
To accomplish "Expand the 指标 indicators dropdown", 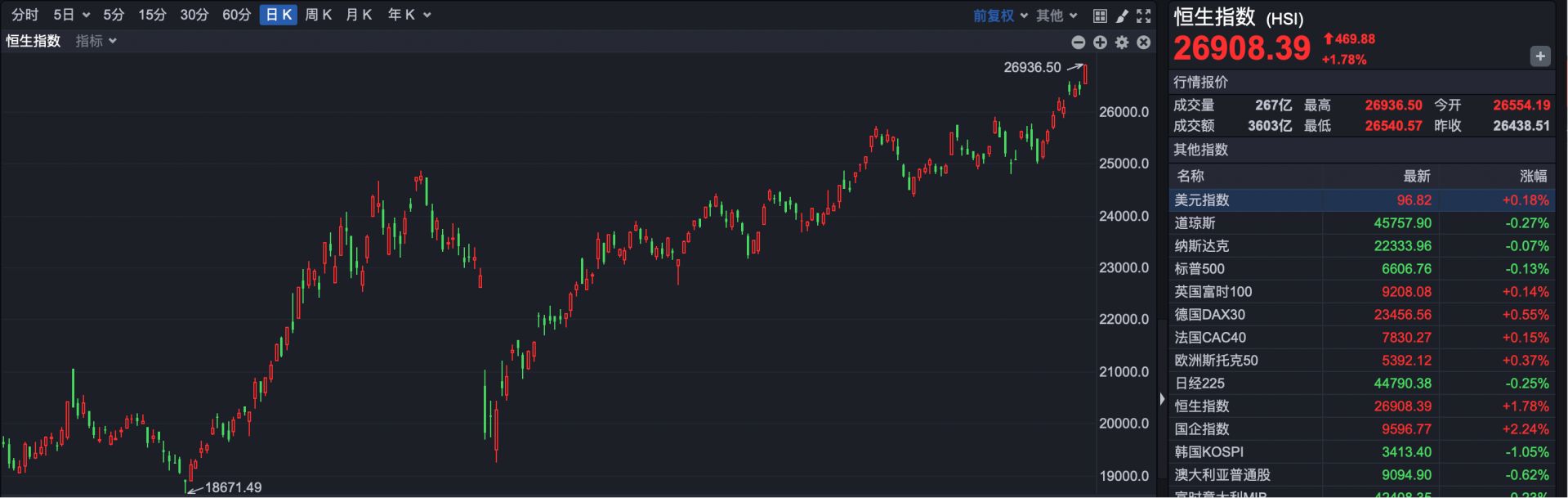I will pos(96,41).
